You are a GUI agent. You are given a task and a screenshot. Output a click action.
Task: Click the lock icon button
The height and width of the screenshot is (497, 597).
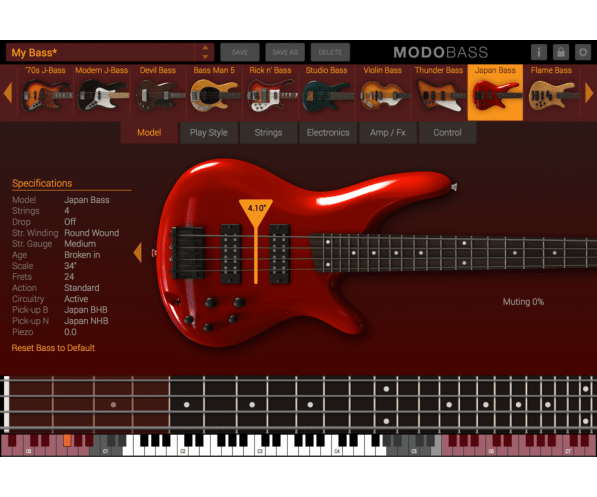click(x=561, y=52)
